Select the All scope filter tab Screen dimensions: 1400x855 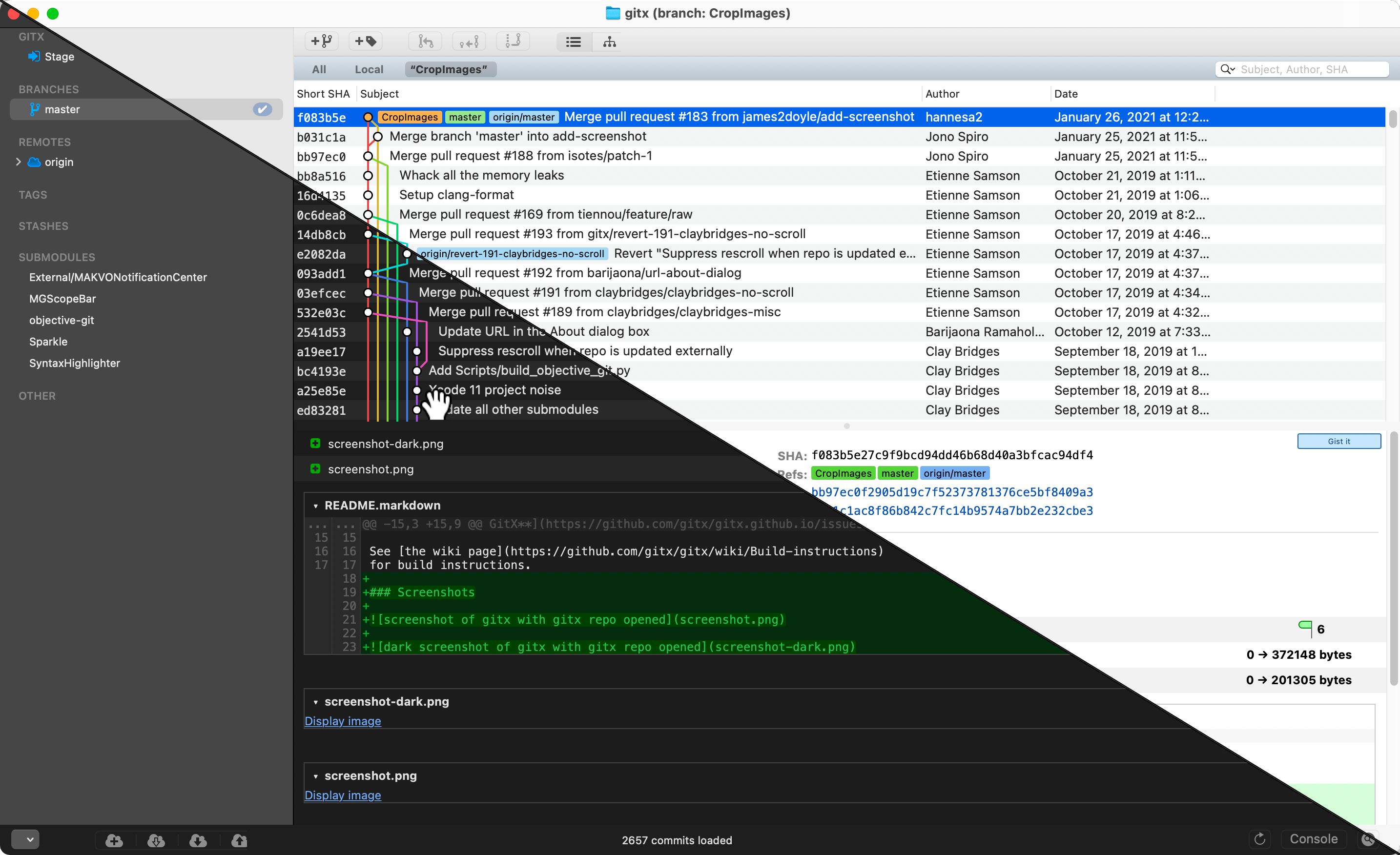point(319,69)
